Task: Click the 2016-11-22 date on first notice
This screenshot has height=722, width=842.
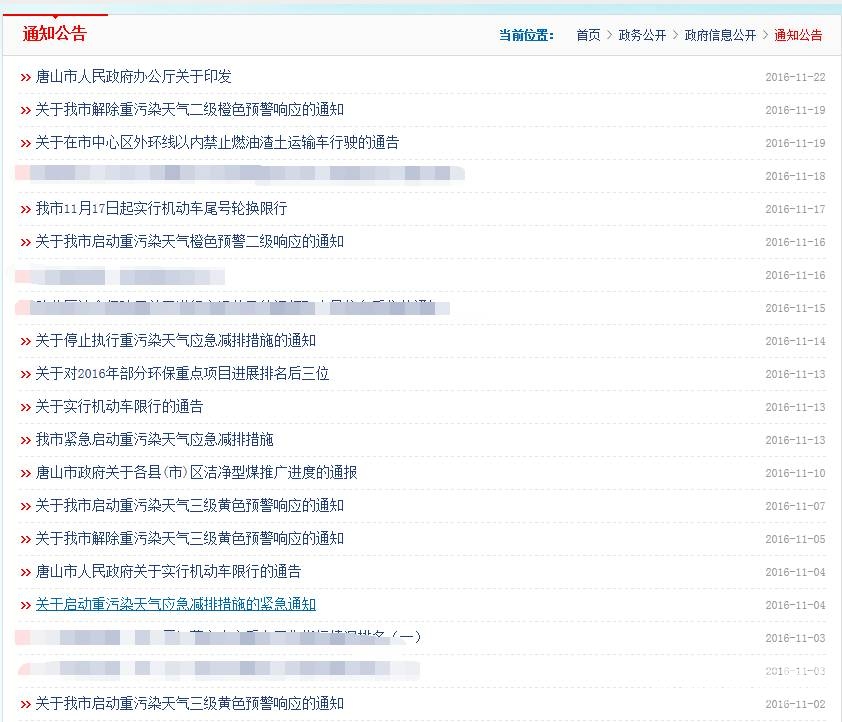Action: coord(795,77)
